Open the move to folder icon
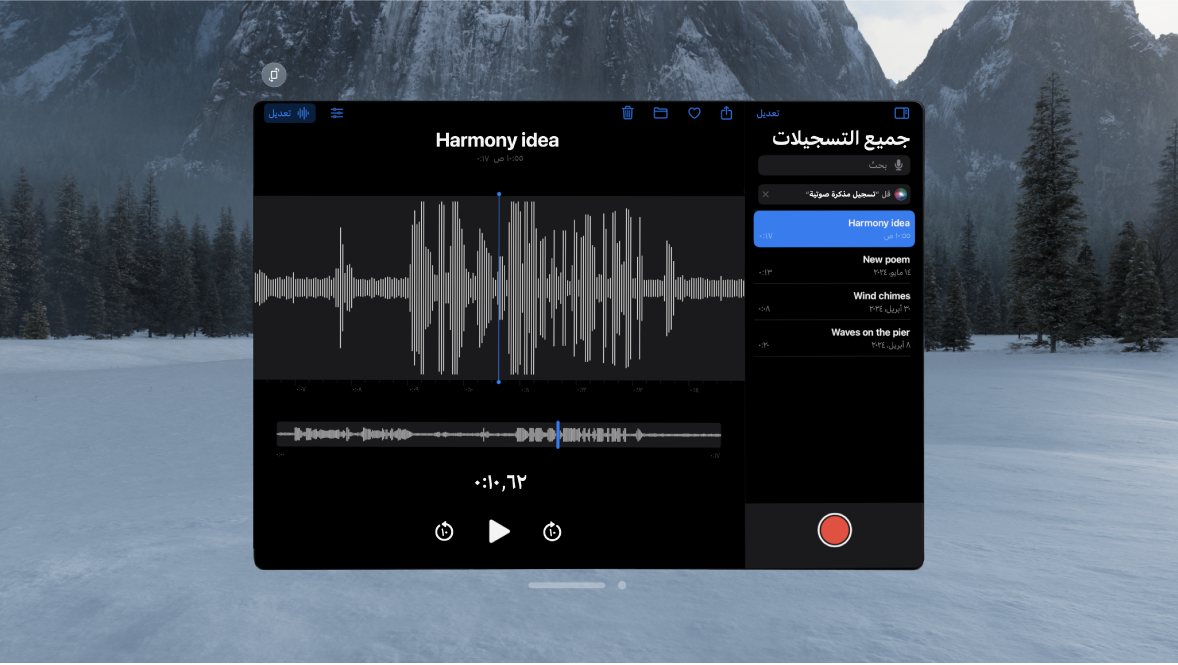Screen dimensions: 1178x665 (660, 113)
